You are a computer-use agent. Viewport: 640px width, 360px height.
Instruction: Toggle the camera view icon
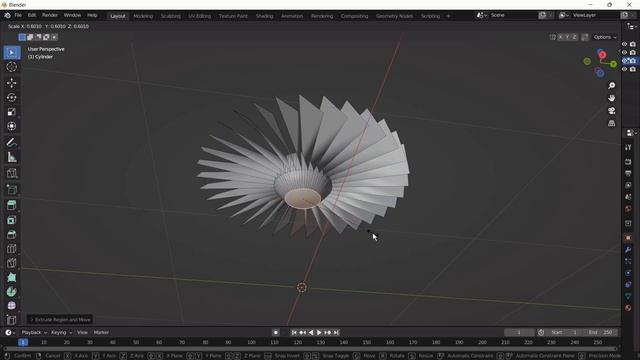[x=611, y=111]
